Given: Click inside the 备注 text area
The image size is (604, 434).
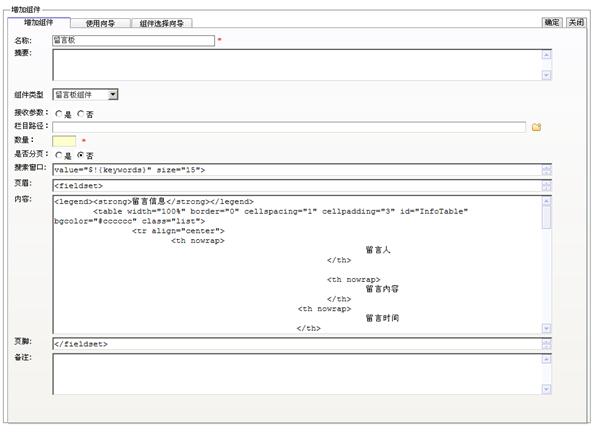Looking at the screenshot, I should [296, 374].
